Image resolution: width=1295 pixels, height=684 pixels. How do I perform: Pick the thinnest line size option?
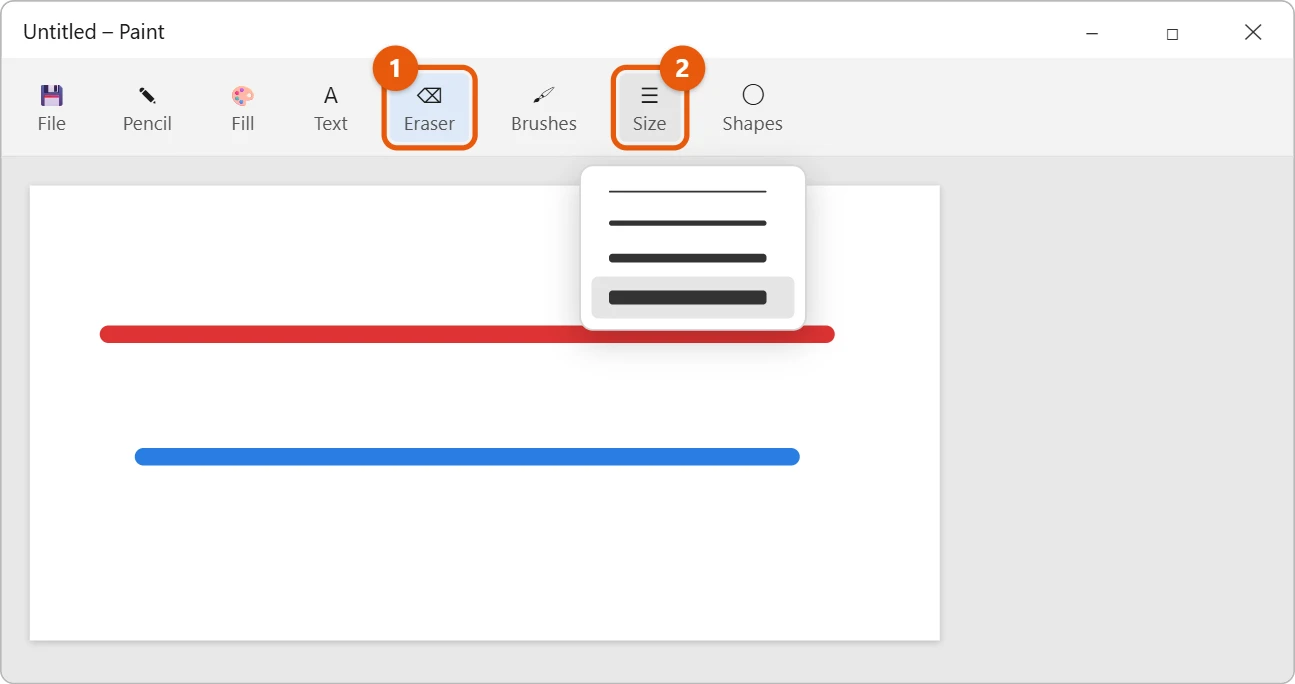688,191
